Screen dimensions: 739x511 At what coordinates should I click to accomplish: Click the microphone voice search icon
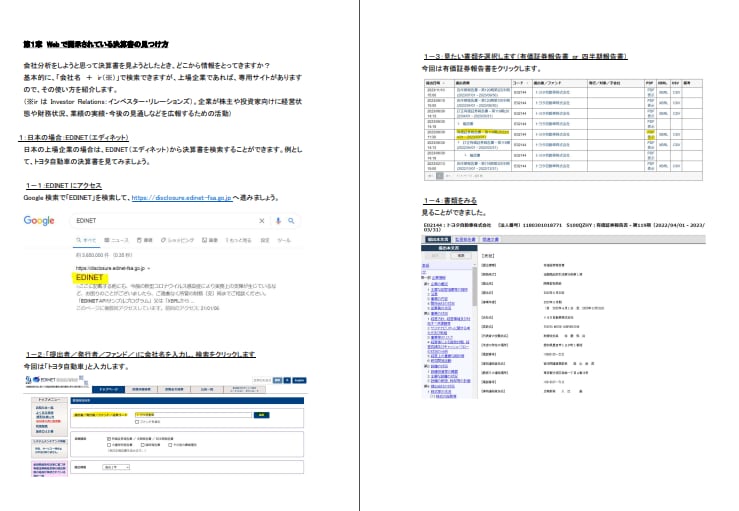pyautogui.click(x=278, y=221)
